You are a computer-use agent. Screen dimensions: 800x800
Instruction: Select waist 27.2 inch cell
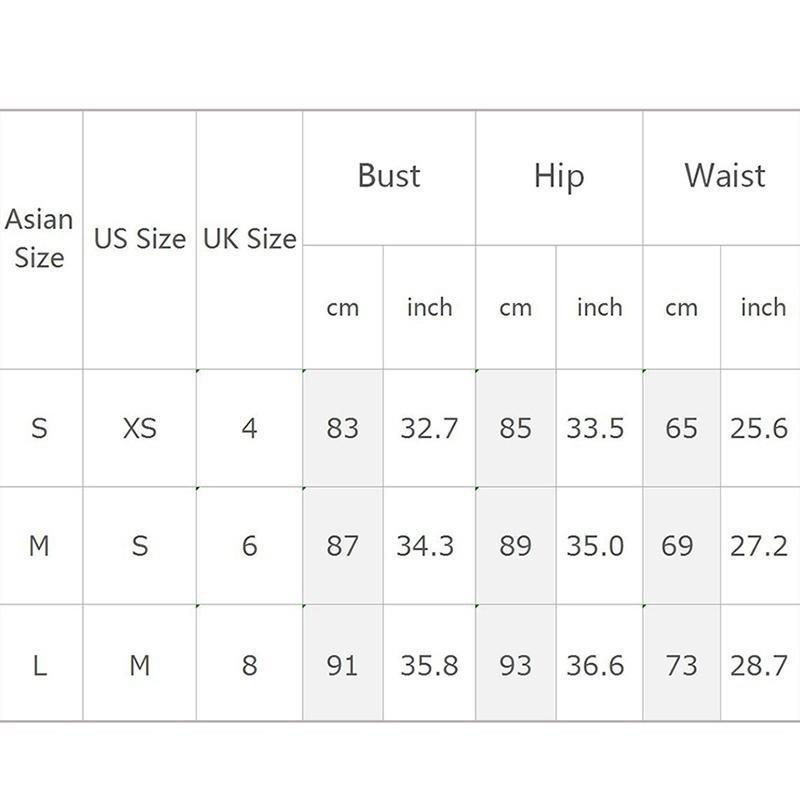tap(759, 546)
